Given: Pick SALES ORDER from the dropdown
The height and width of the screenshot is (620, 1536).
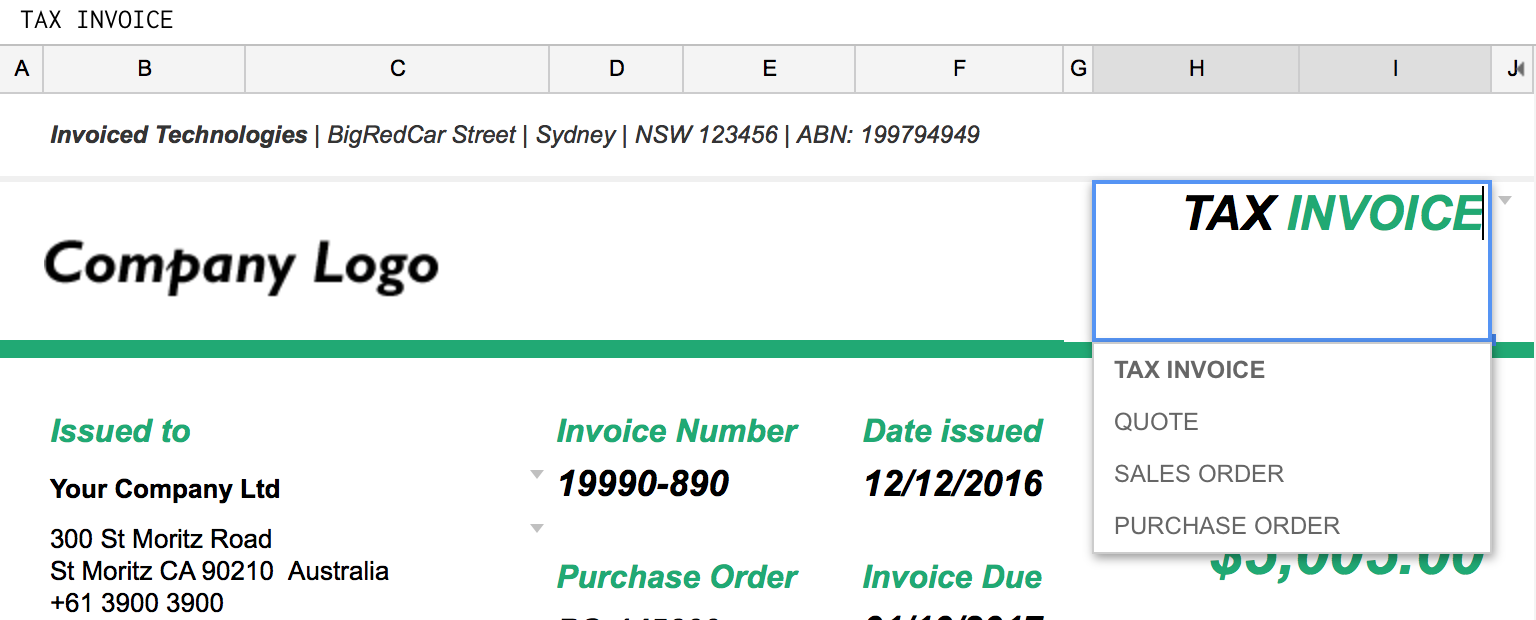Looking at the screenshot, I should [1292, 474].
